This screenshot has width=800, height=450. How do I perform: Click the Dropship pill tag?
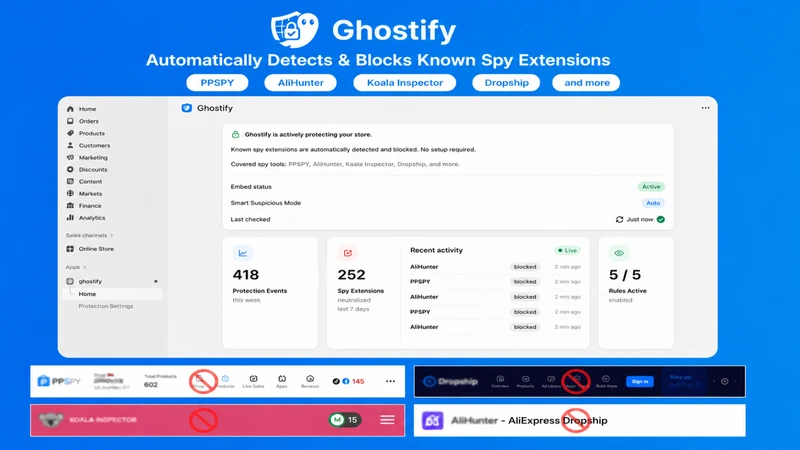506,83
